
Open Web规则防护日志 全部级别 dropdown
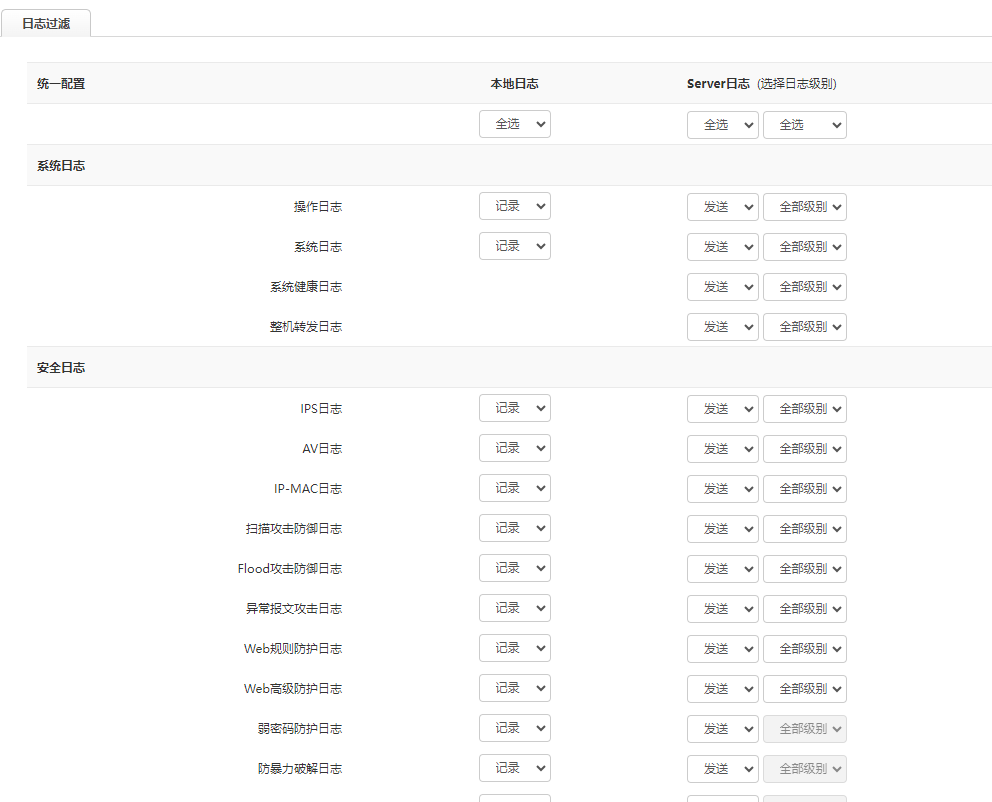(805, 648)
